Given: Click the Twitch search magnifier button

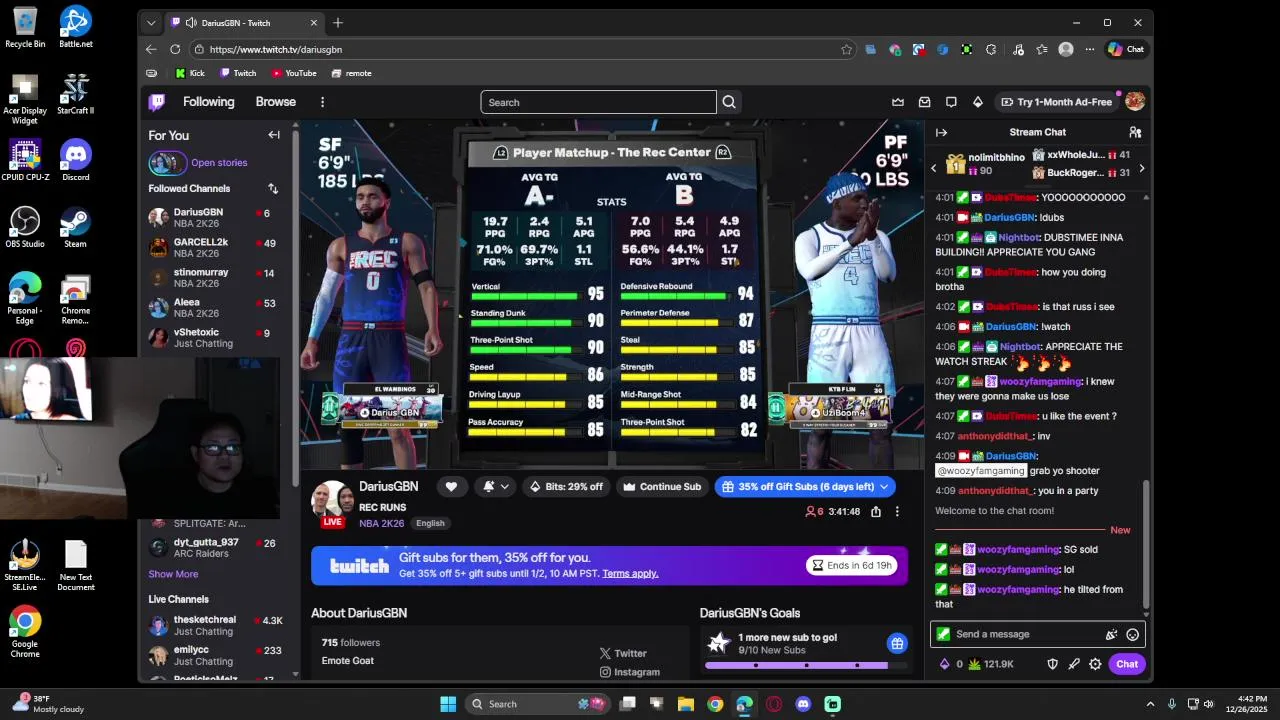Looking at the screenshot, I should click(x=729, y=102).
